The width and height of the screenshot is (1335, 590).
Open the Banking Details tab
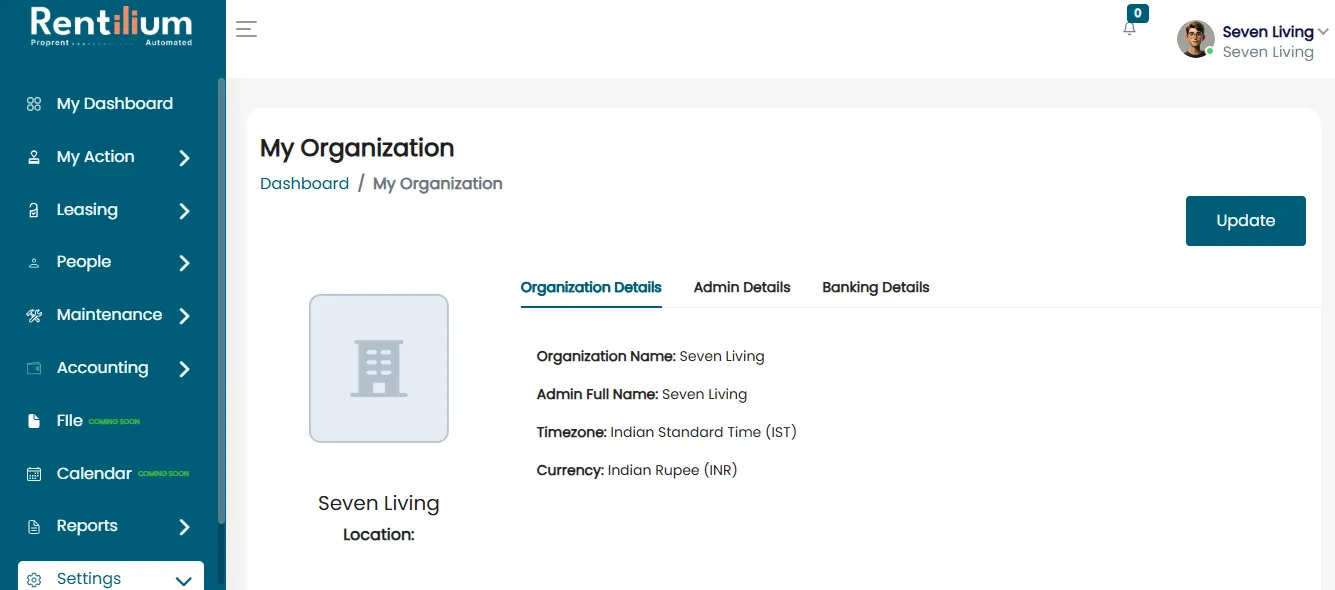pos(876,287)
